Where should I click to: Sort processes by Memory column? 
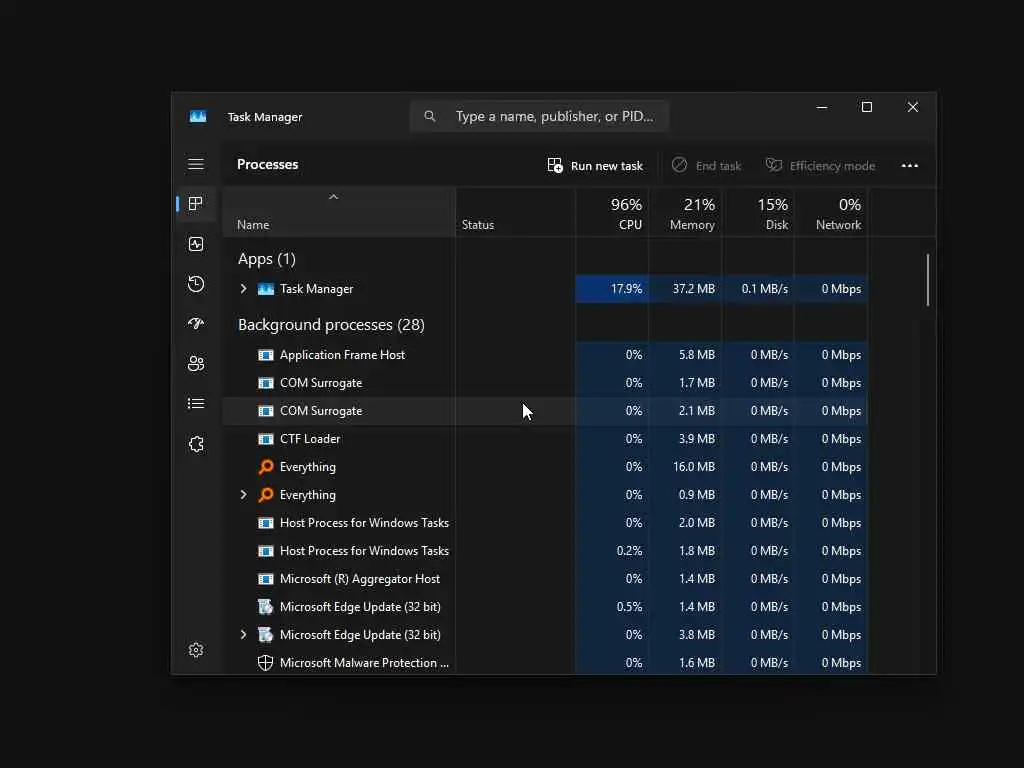685,213
